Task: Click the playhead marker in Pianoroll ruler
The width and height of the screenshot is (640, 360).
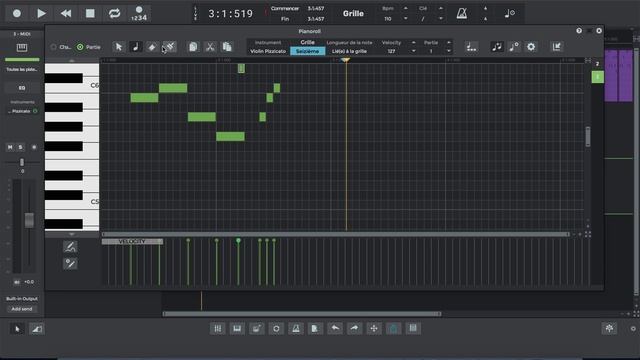Action: [346, 60]
